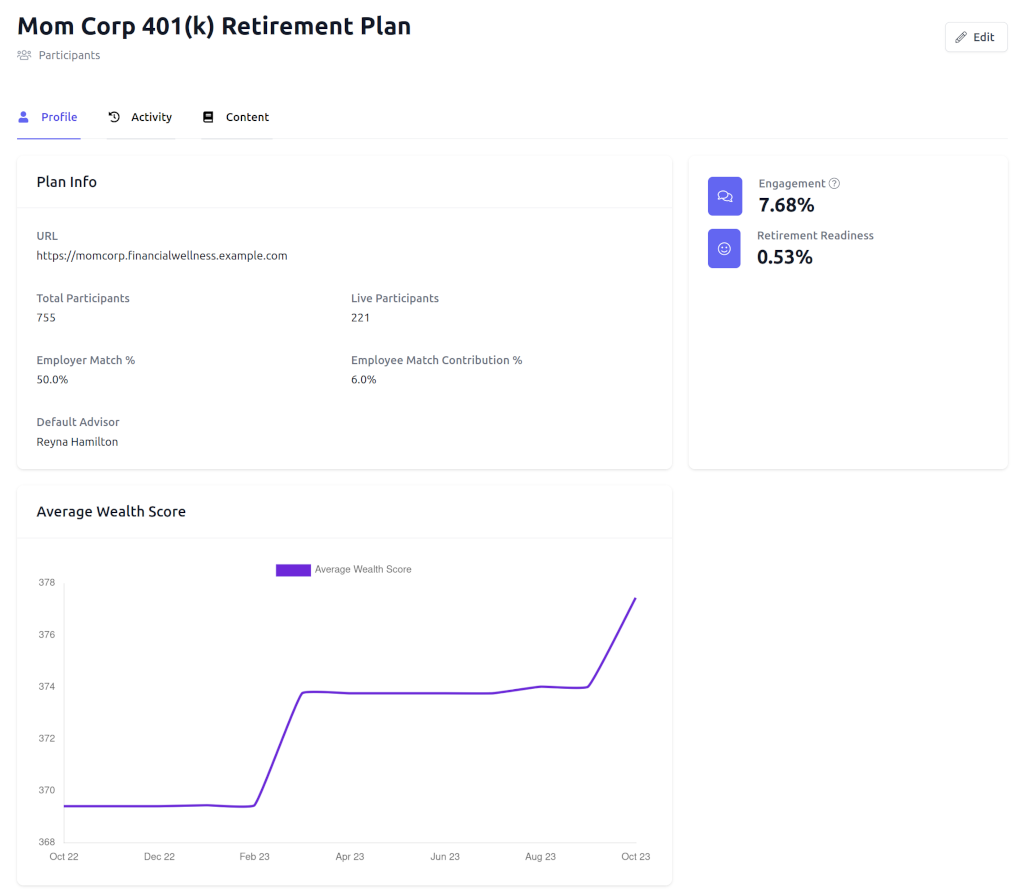The image size is (1024, 889).
Task: Click the Retirement Readiness smiley icon tile
Action: pos(724,248)
